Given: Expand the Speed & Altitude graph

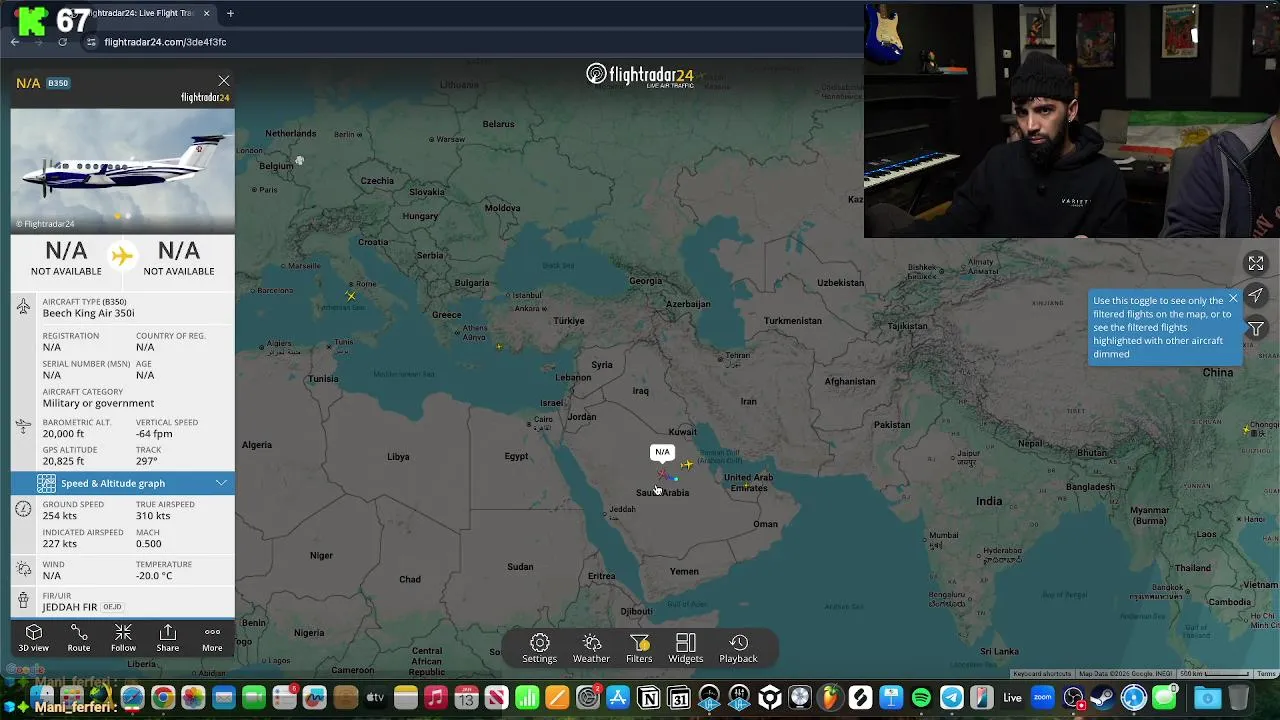Looking at the screenshot, I should click(x=123, y=483).
